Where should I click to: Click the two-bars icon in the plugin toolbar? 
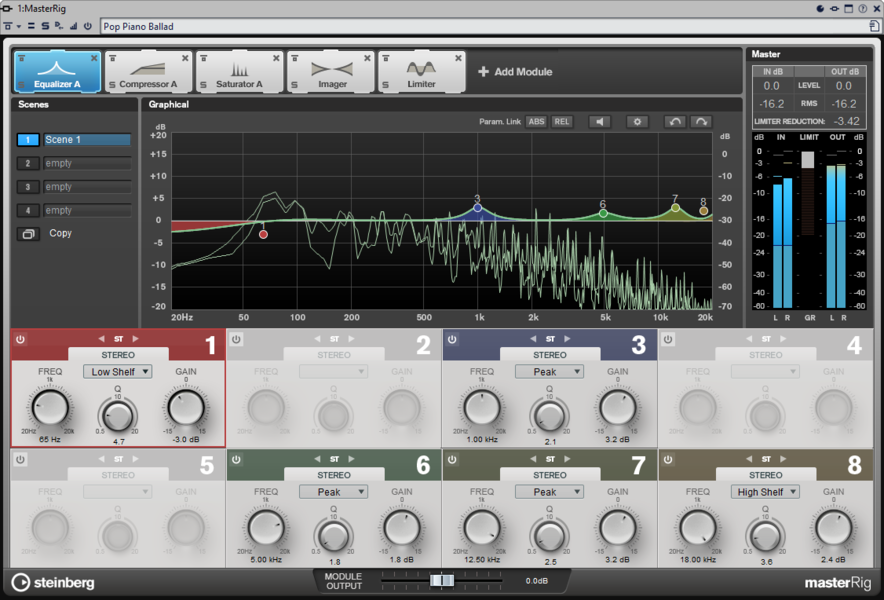click(31, 26)
